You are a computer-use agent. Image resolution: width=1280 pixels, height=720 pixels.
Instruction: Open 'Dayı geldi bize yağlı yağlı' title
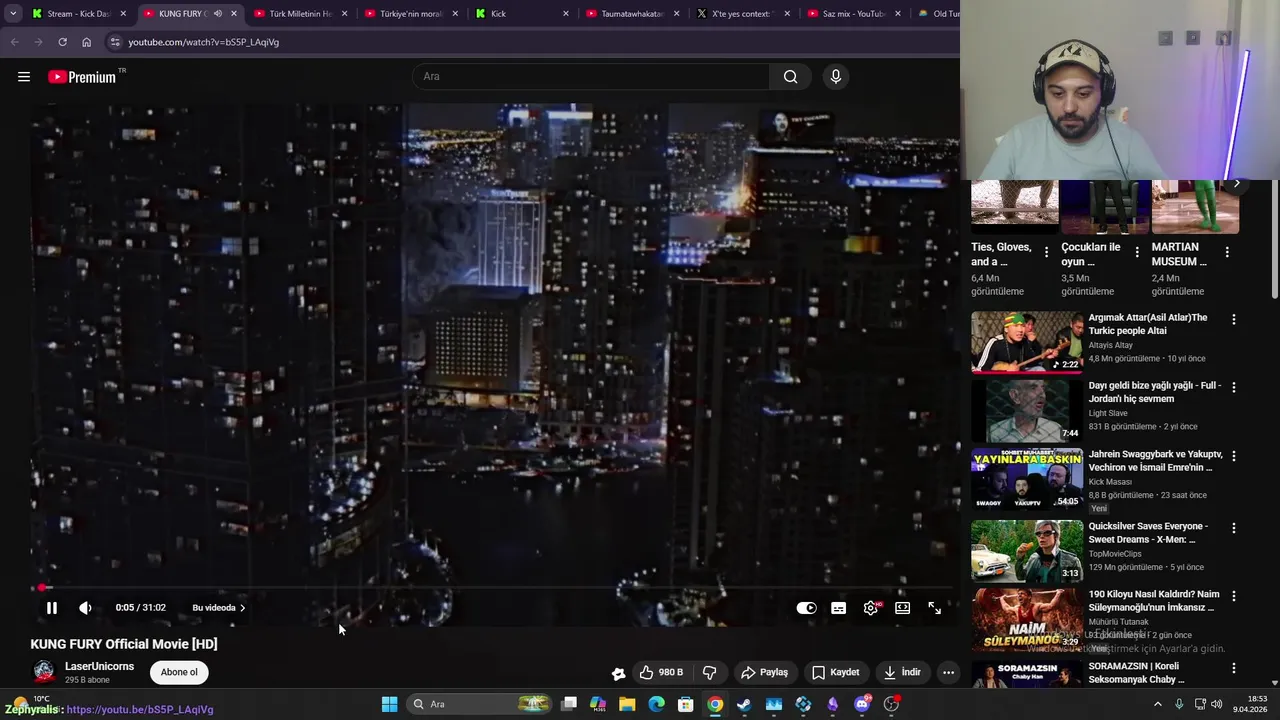pyautogui.click(x=1155, y=392)
